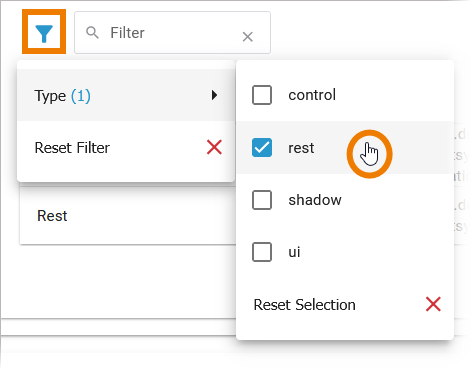The width and height of the screenshot is (472, 370).
Task: Click the red X beside Reset Filter
Action: (214, 147)
